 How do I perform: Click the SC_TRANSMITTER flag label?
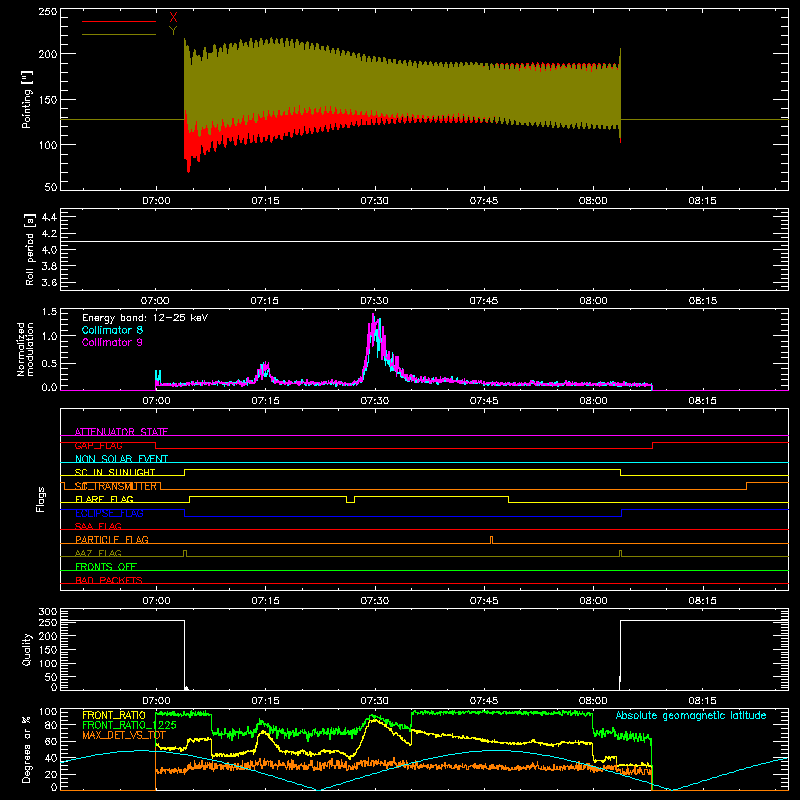(x=116, y=486)
